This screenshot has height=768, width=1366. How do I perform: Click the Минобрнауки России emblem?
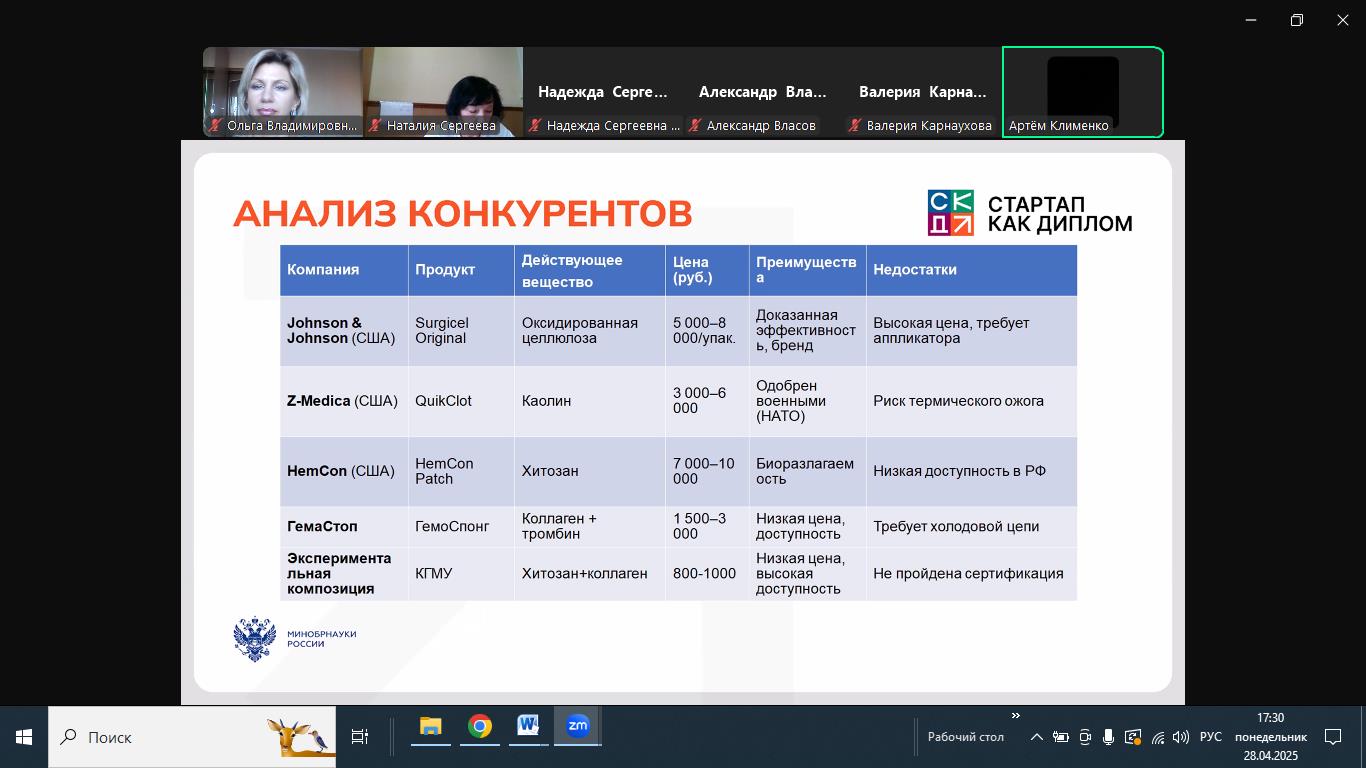(254, 638)
